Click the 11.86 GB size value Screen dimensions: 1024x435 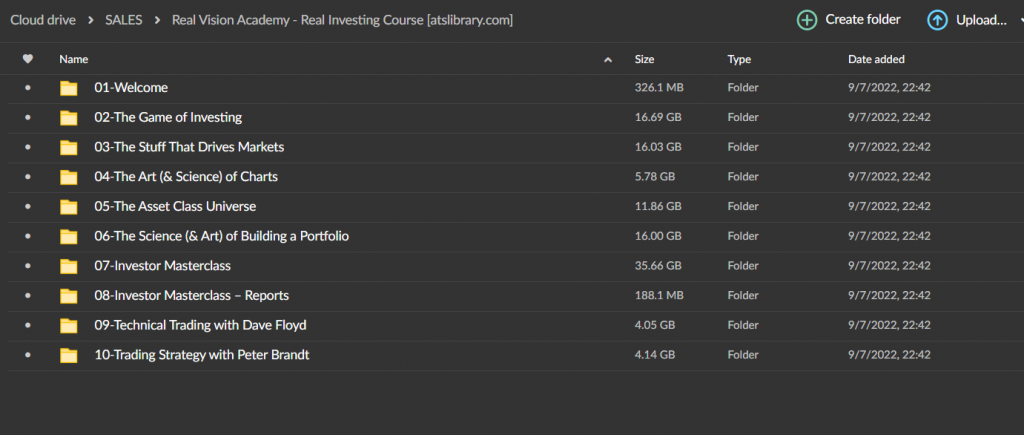[x=658, y=206]
